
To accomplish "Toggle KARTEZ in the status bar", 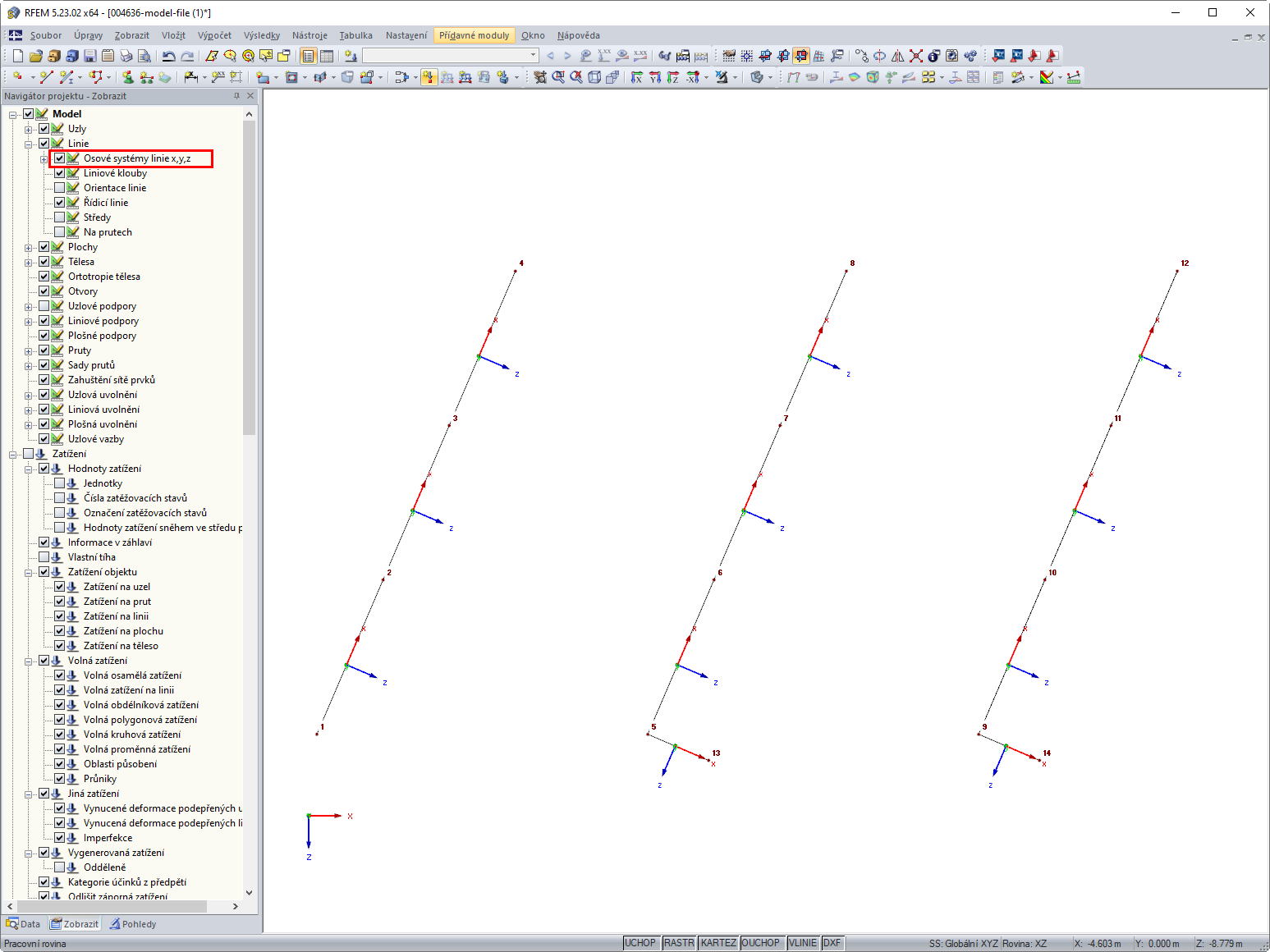I will [718, 943].
